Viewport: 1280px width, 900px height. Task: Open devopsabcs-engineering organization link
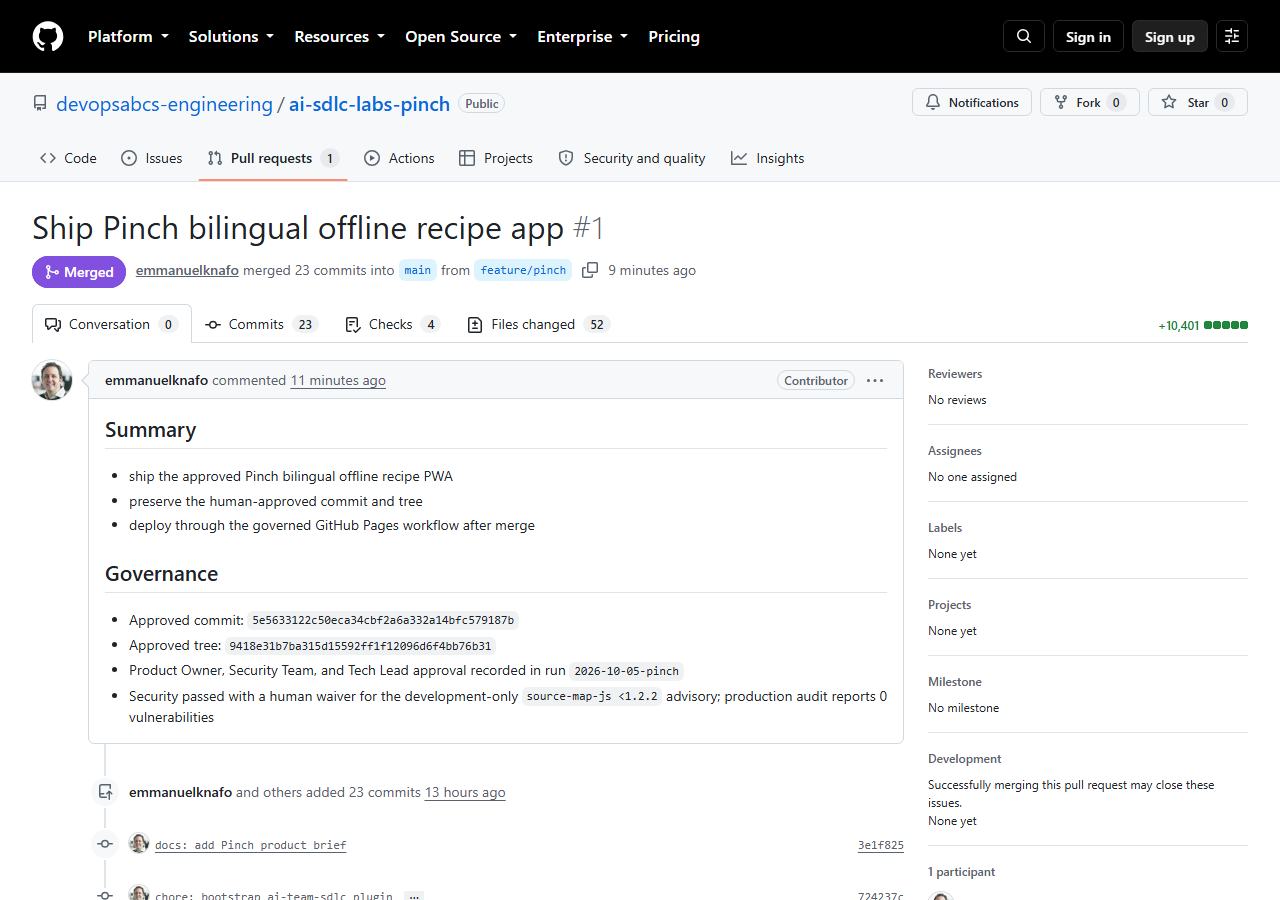pos(164,104)
